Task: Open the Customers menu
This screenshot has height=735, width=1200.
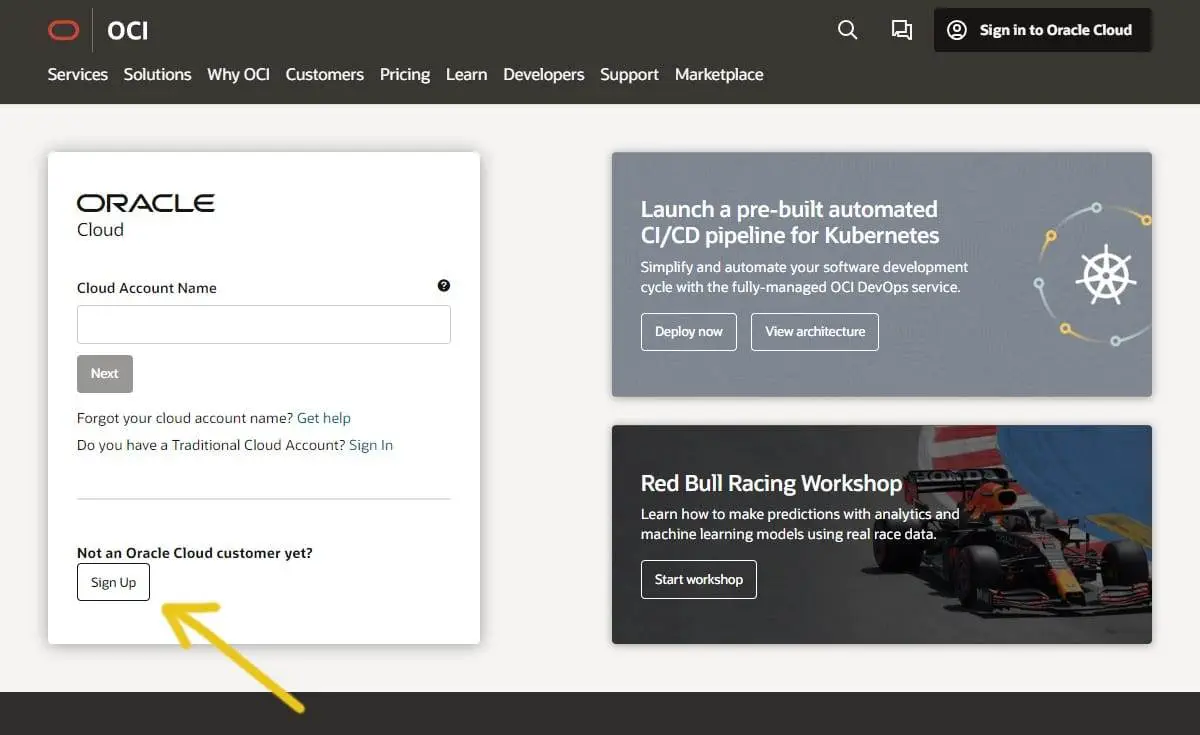Action: (324, 74)
